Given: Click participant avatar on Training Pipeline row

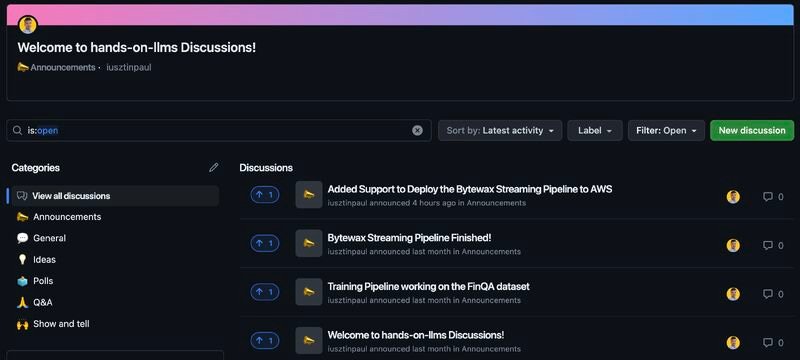Looking at the screenshot, I should [733, 294].
